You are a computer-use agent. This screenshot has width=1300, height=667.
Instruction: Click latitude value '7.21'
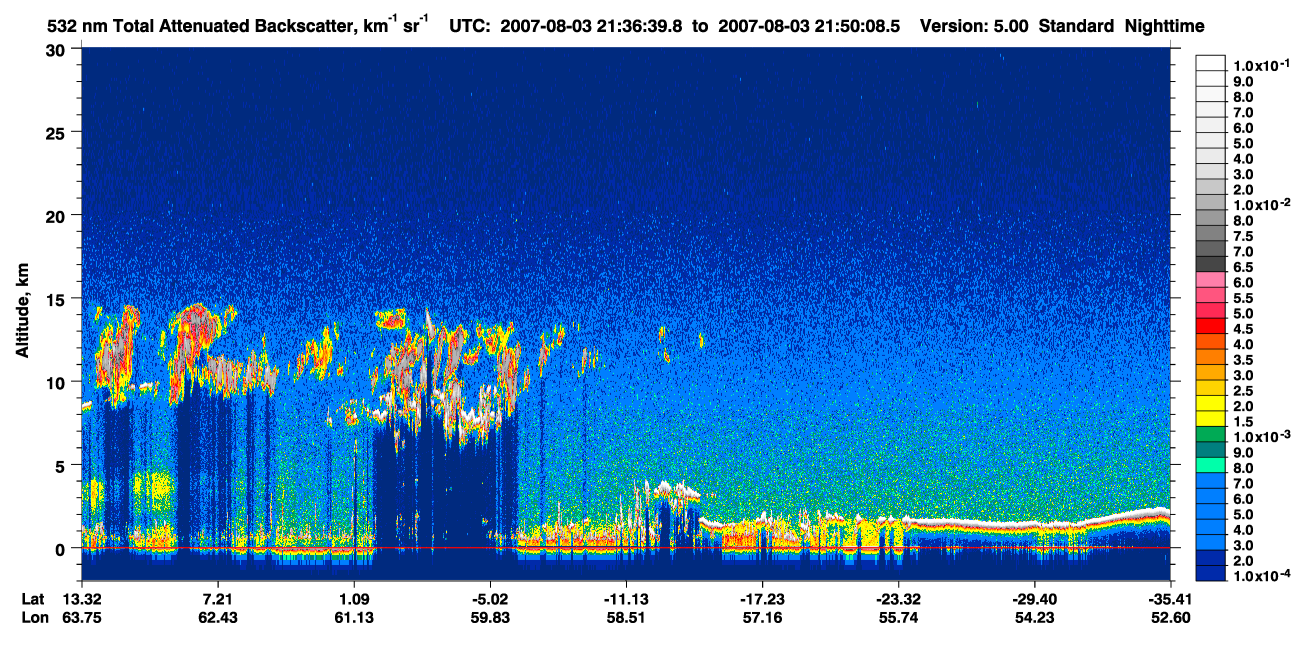(x=217, y=599)
